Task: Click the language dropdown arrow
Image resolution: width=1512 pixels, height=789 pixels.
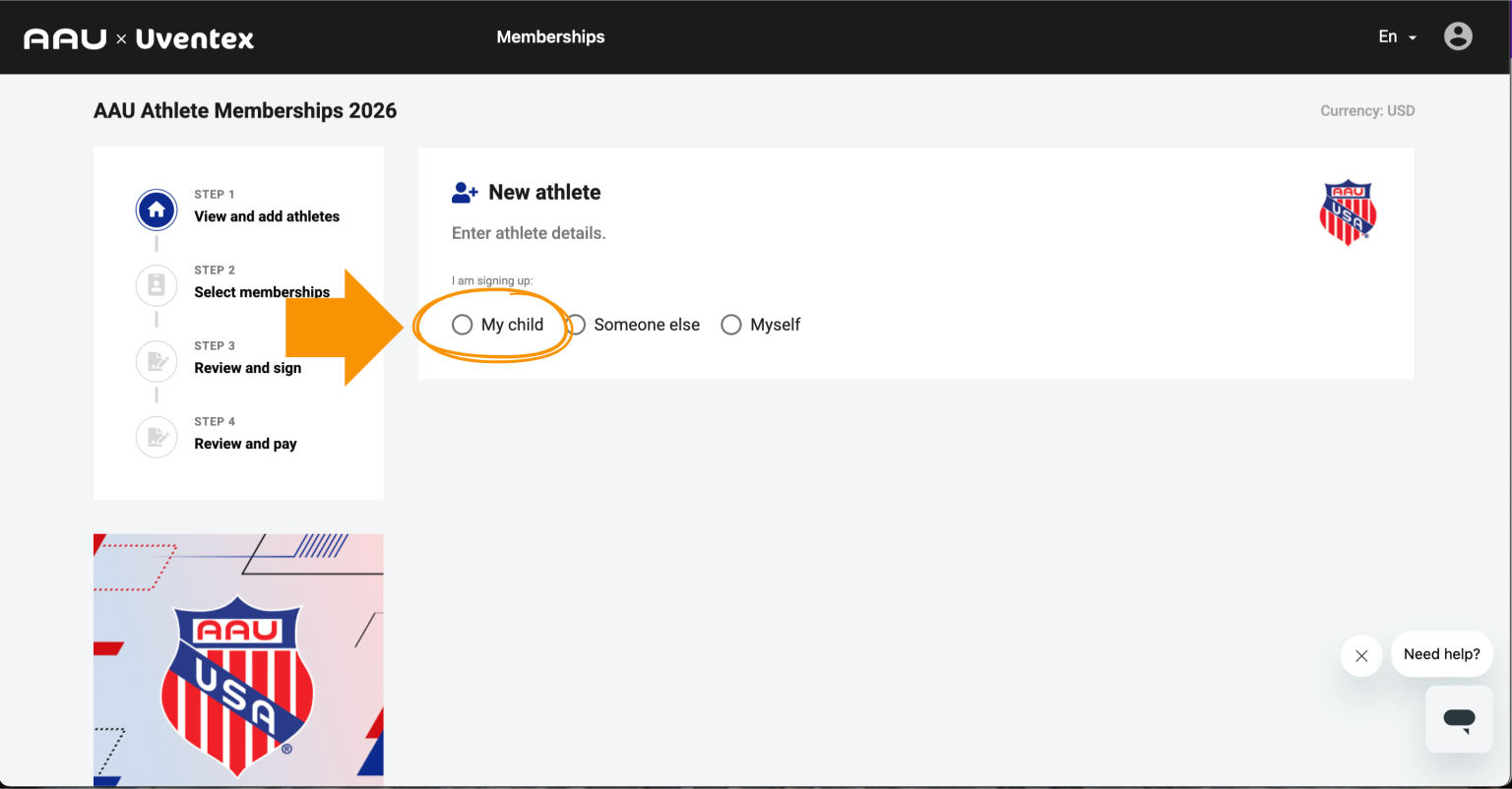Action: click(1413, 37)
